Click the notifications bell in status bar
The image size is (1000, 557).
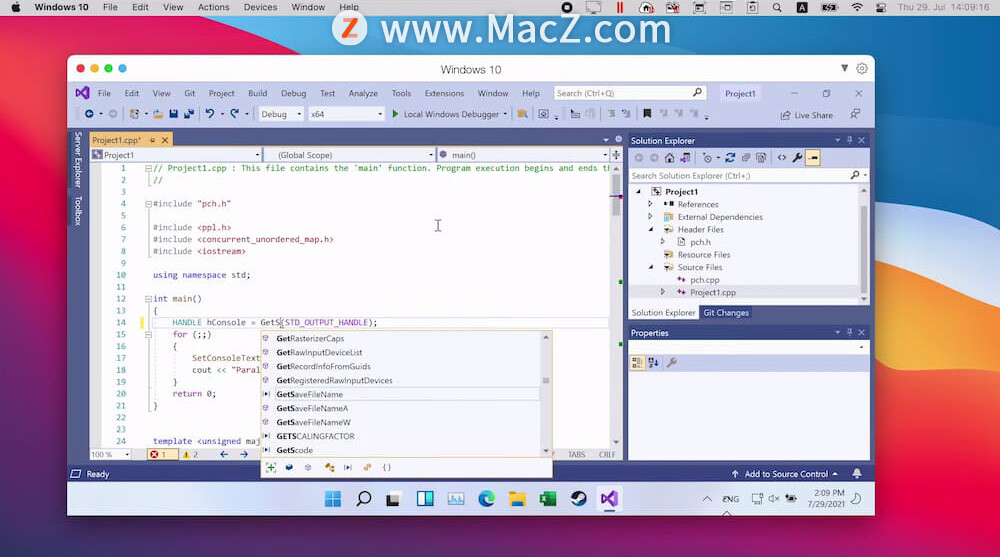tap(857, 473)
